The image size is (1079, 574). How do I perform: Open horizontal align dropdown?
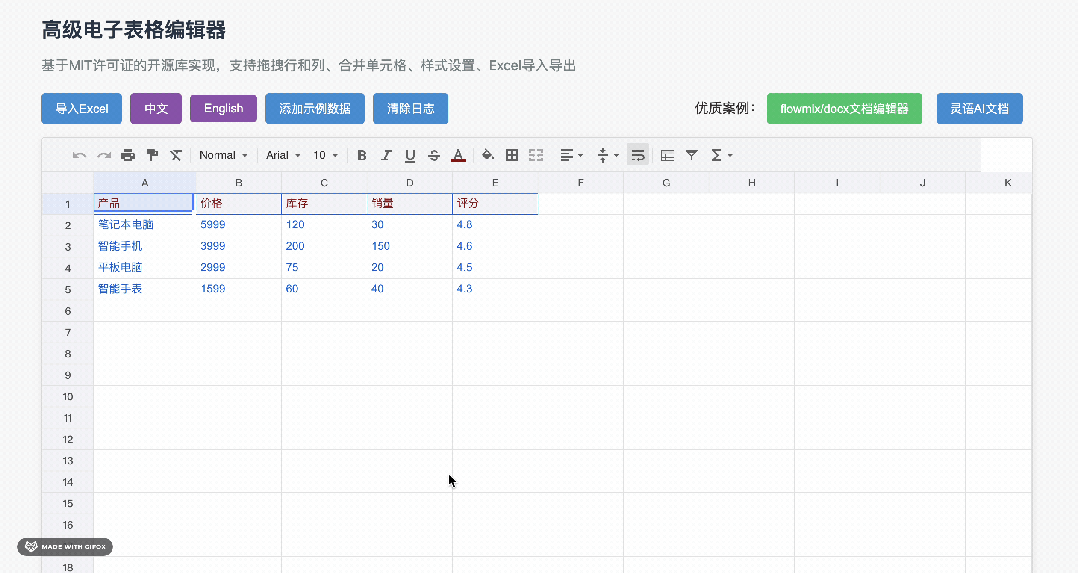tap(571, 156)
